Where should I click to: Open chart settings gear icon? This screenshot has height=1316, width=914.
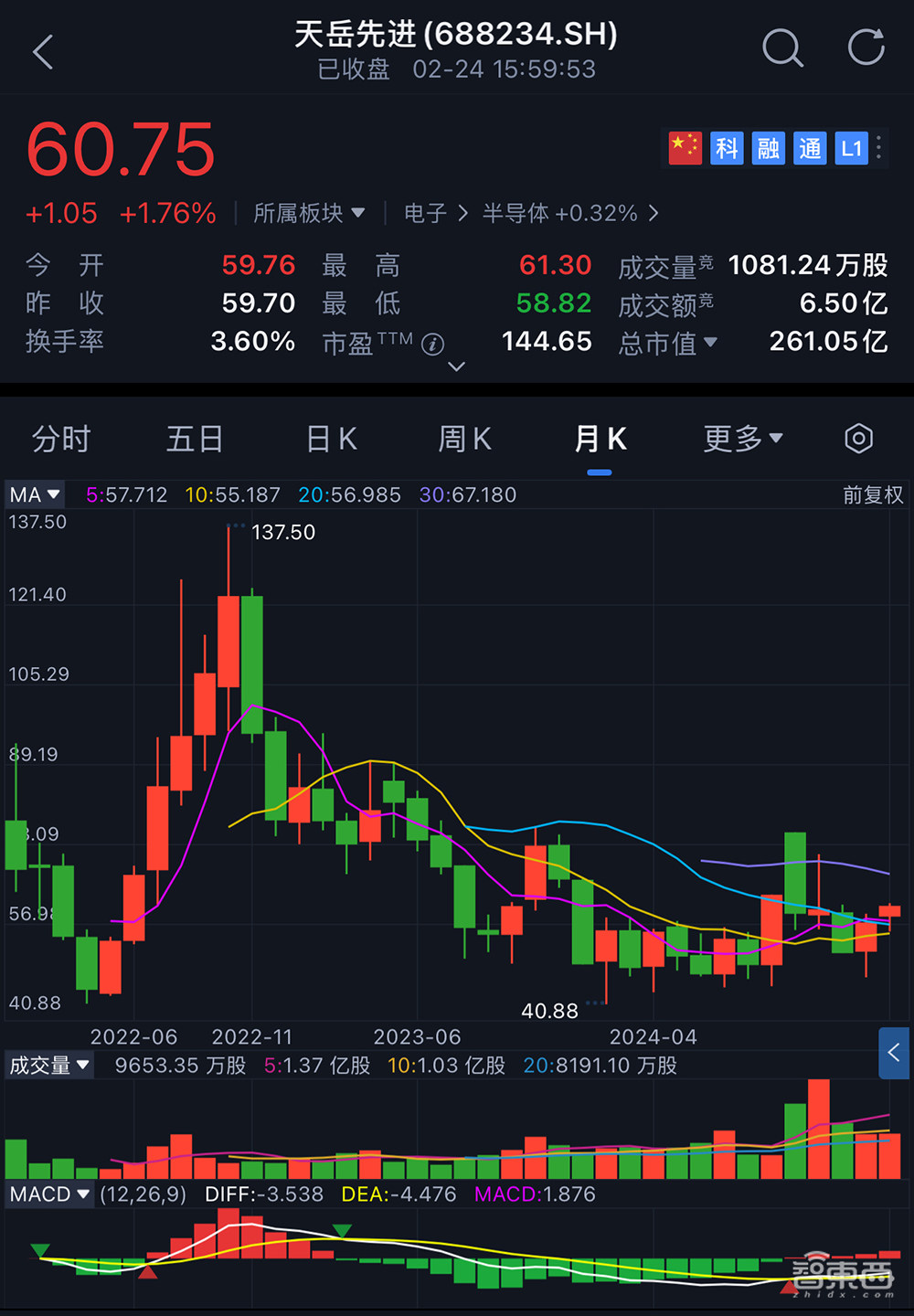click(858, 439)
